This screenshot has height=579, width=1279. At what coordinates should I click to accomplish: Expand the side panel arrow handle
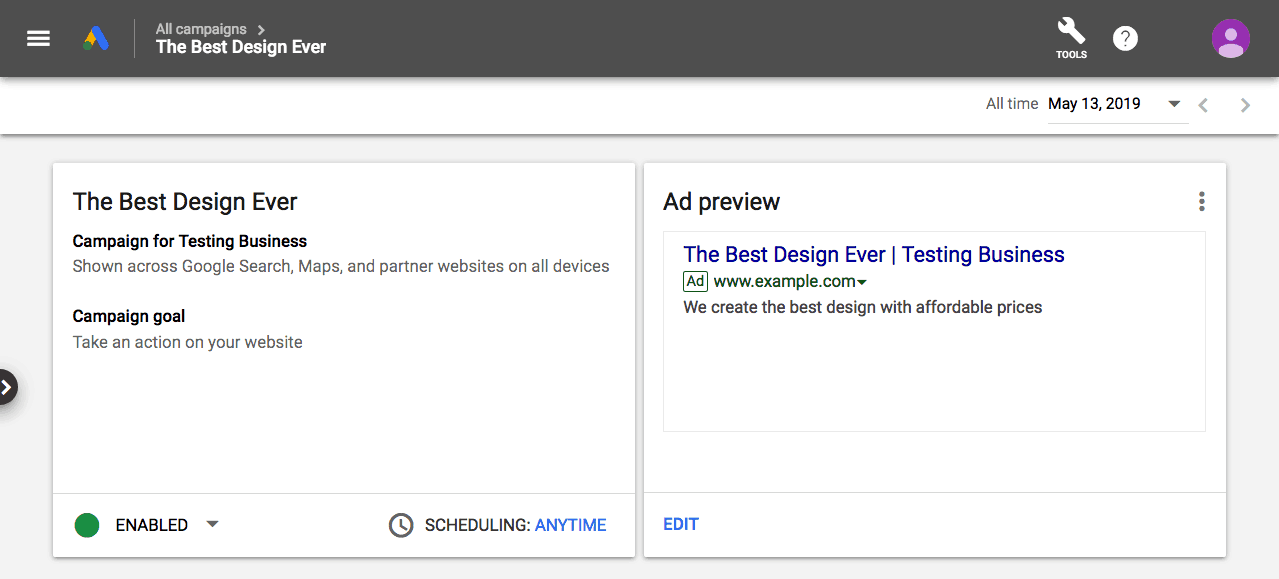click(x=7, y=387)
